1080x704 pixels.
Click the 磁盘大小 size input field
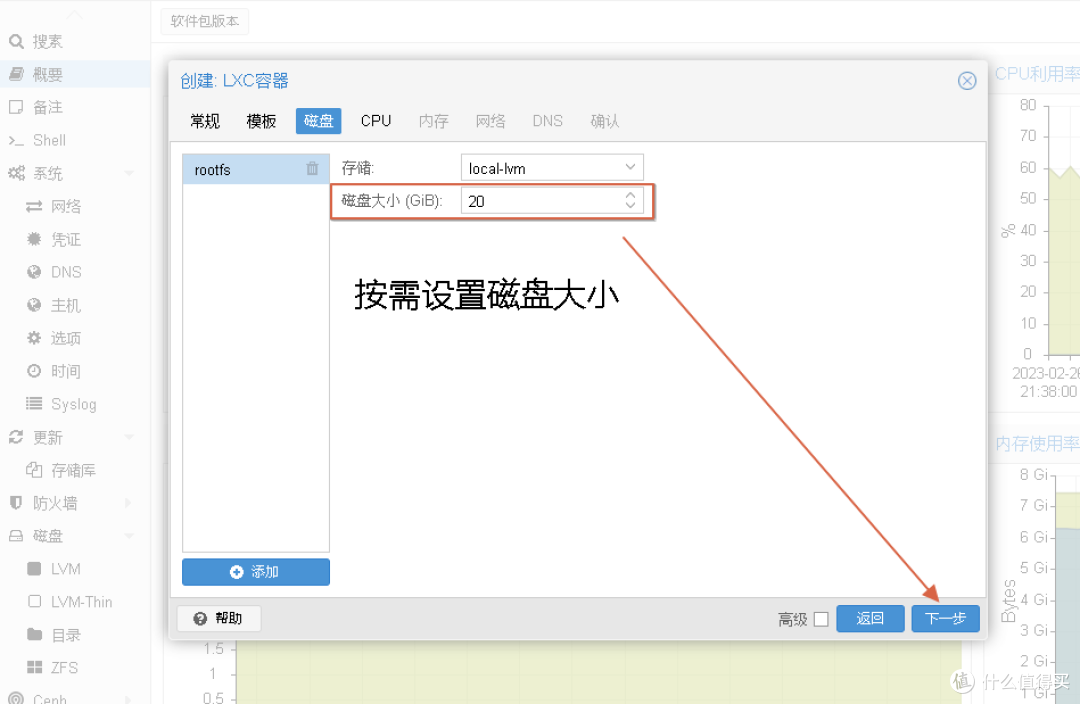point(540,200)
